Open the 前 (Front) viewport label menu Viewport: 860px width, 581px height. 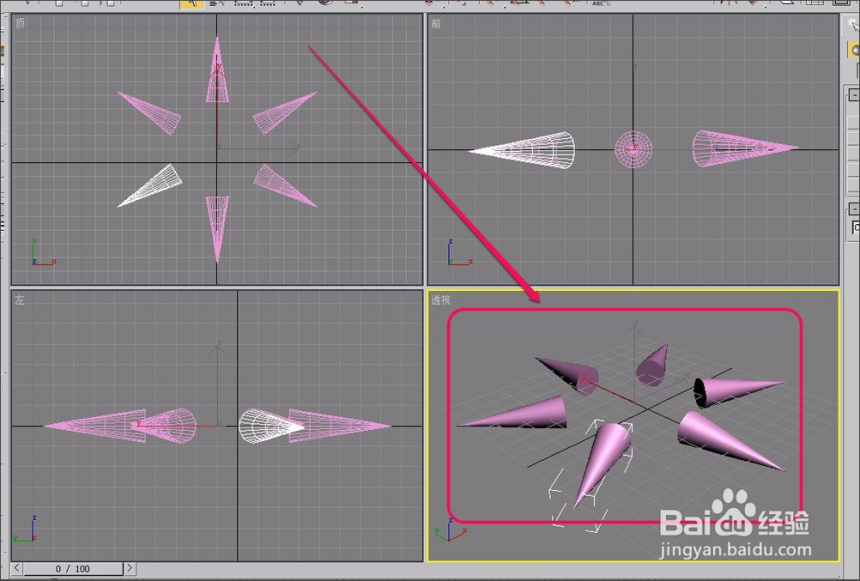coord(436,23)
